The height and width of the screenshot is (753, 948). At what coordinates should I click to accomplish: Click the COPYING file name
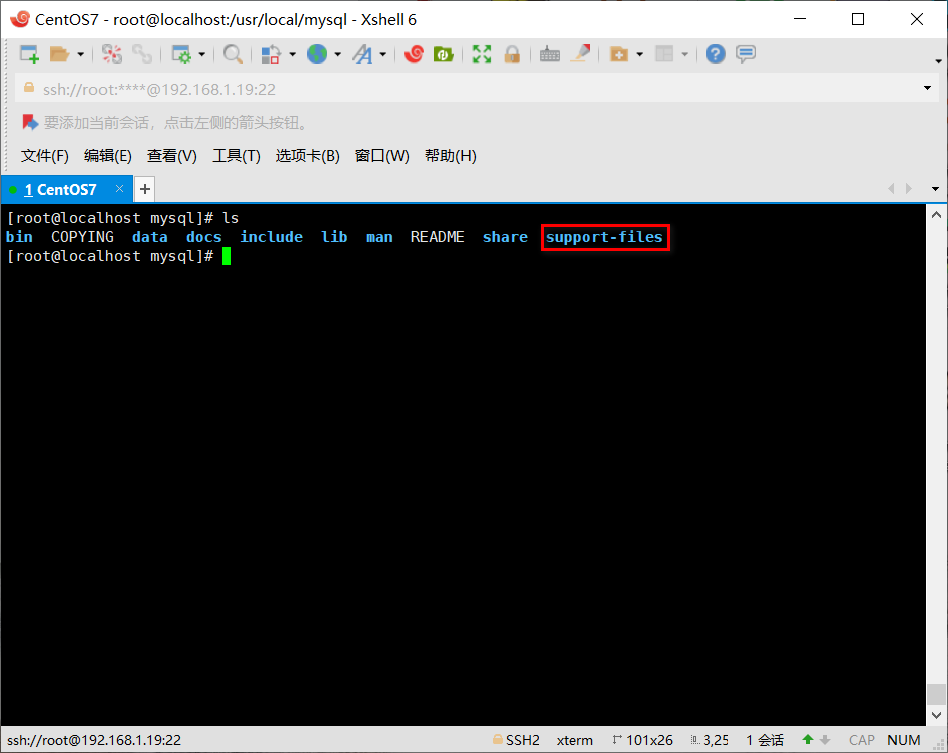point(82,237)
